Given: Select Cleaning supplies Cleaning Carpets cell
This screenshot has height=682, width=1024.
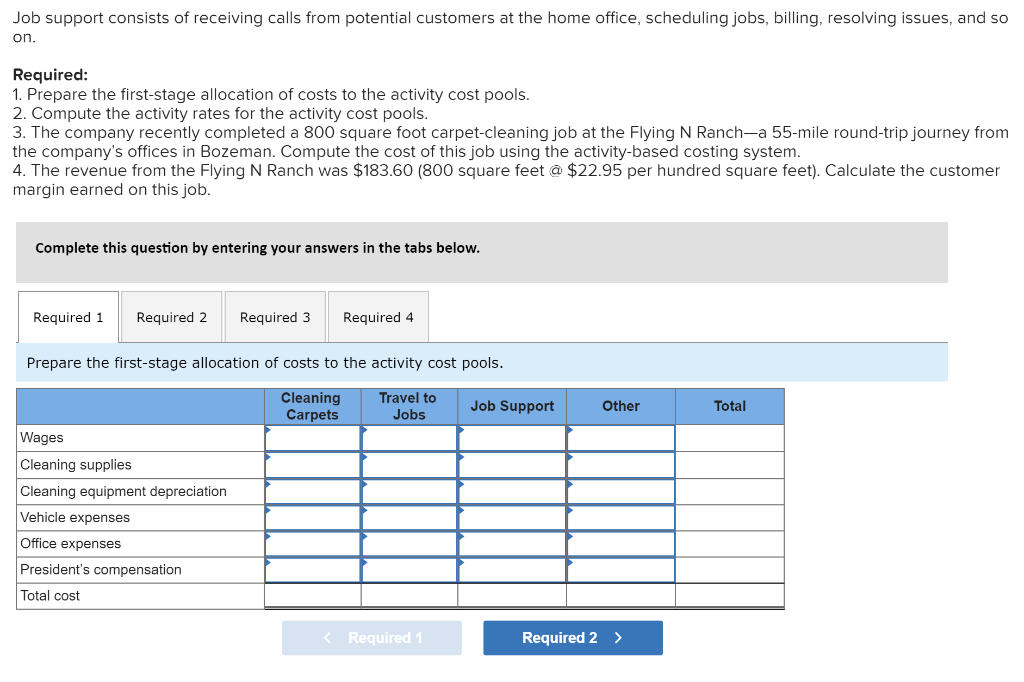Looking at the screenshot, I should pyautogui.click(x=313, y=464).
